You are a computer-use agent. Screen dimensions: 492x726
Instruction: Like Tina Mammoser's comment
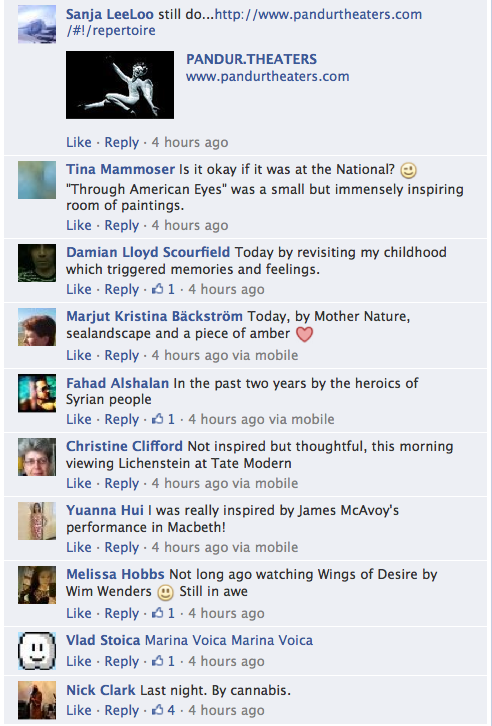click(x=79, y=225)
